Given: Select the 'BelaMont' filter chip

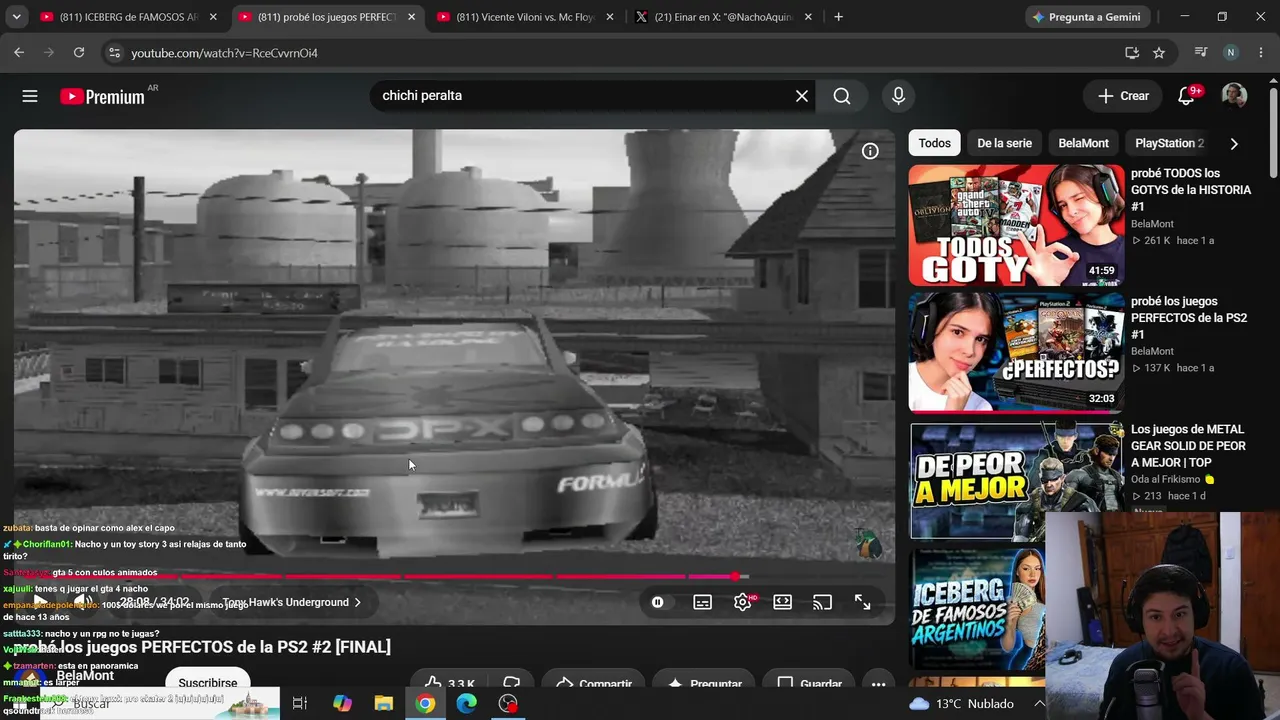Looking at the screenshot, I should coord(1083,143).
